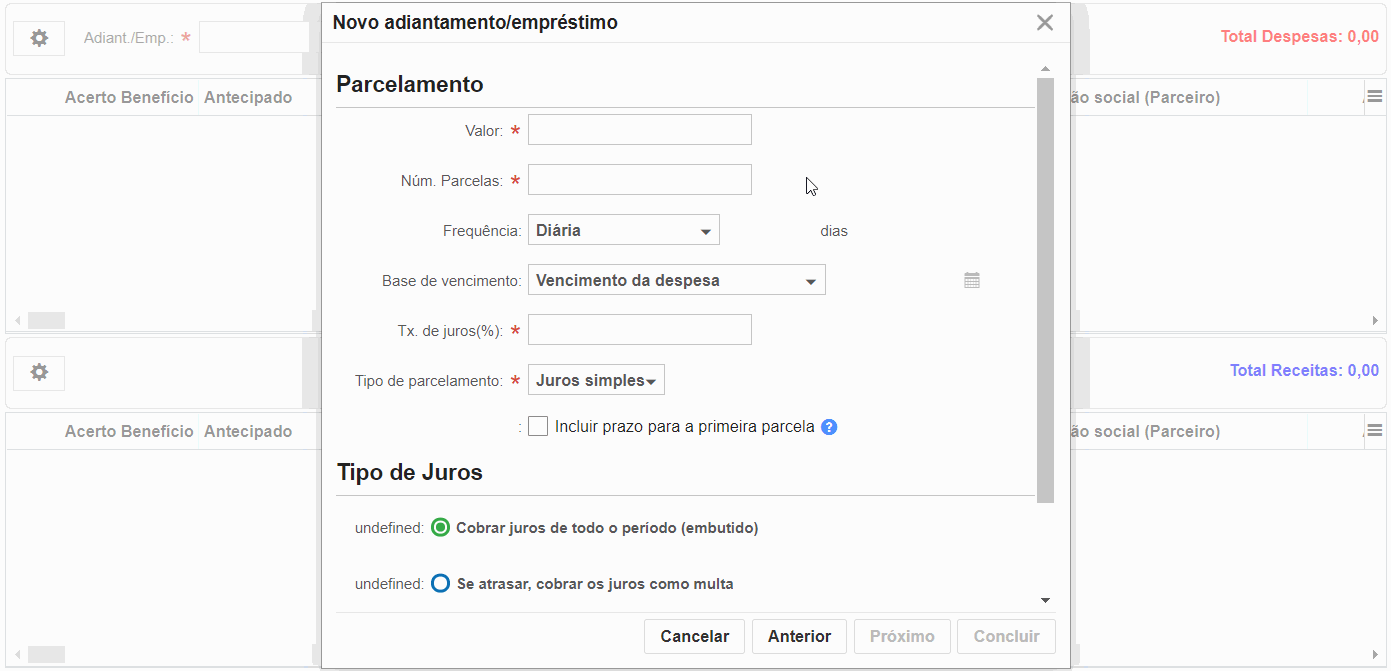Click the dialog scrollbar down arrow
Viewport: 1391px width, 671px height.
point(1045,600)
